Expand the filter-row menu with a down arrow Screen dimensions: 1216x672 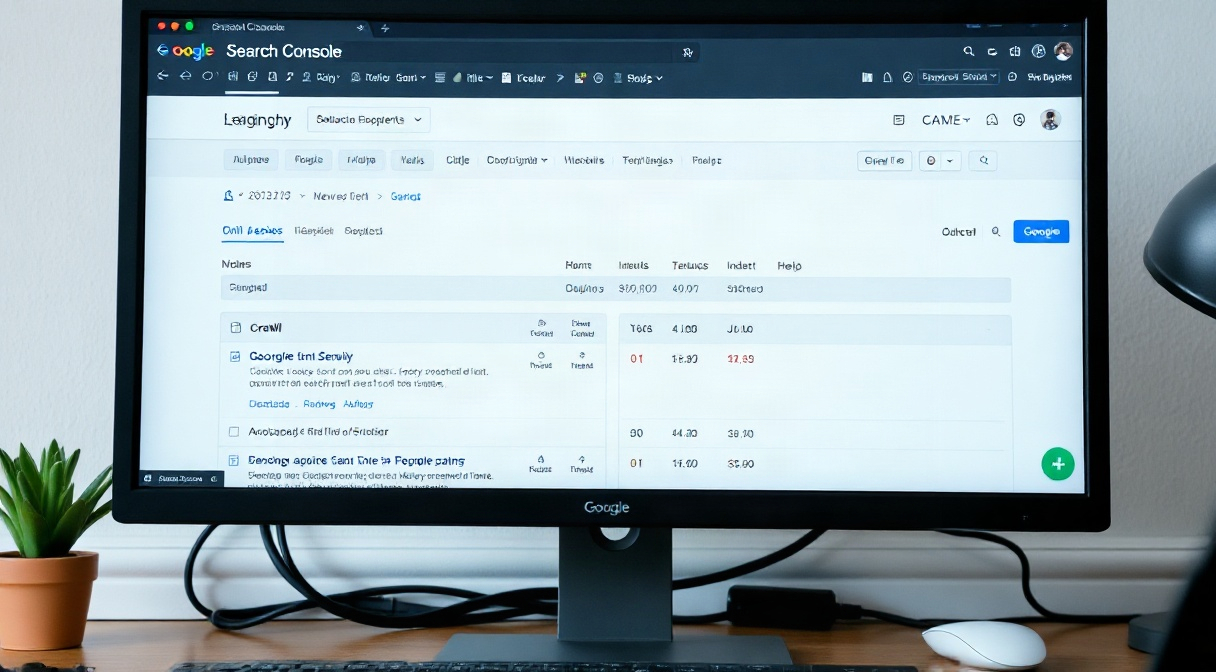point(517,160)
